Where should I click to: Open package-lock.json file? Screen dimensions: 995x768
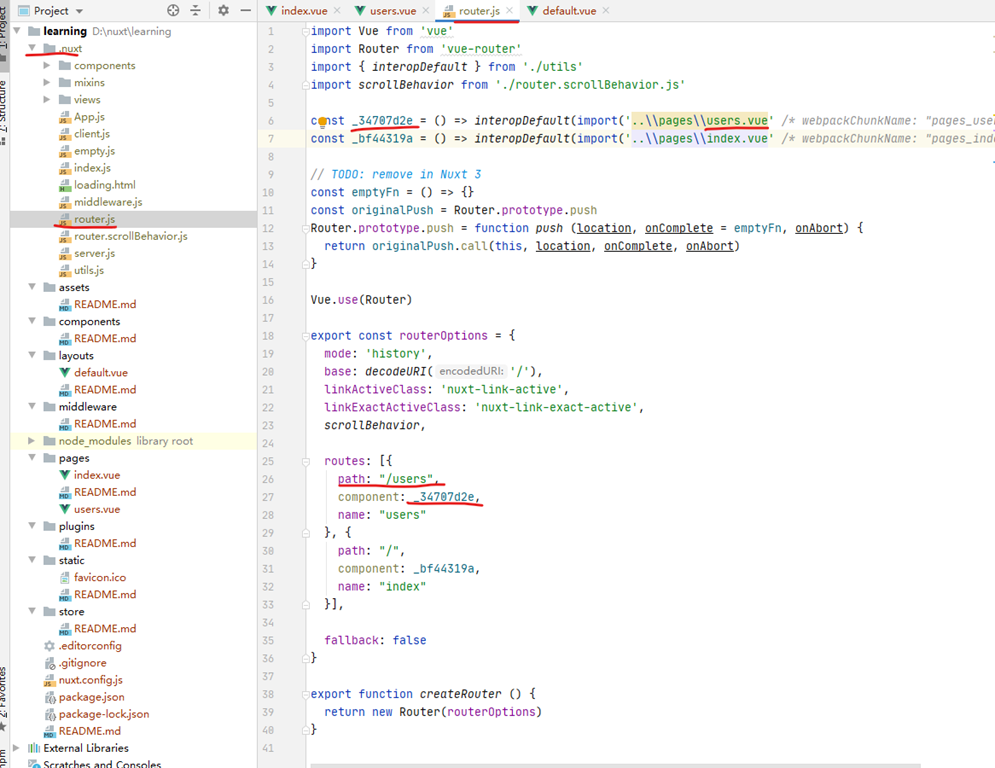(103, 714)
